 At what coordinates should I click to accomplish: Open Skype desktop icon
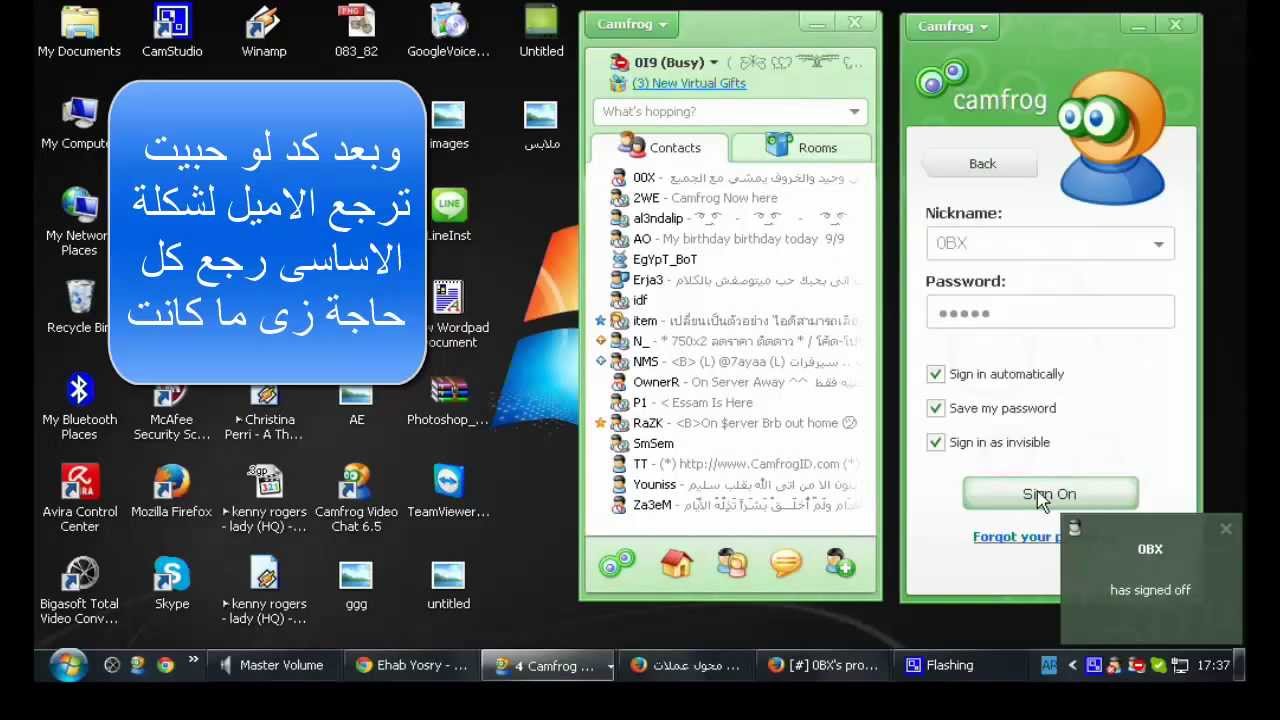click(172, 583)
